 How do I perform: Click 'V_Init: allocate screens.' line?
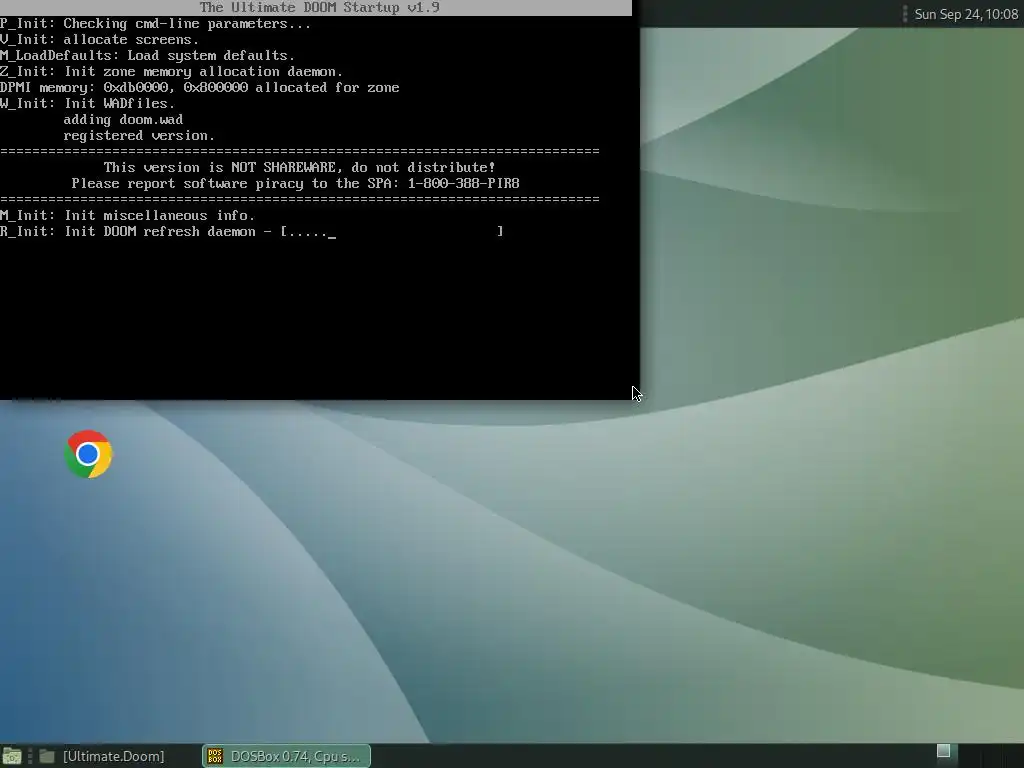99,39
